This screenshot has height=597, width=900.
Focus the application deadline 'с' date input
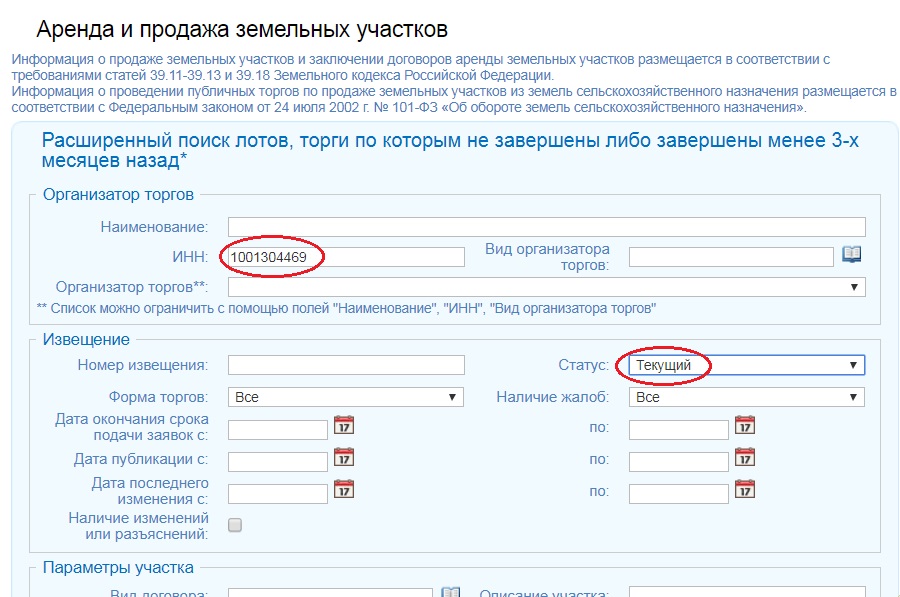click(278, 430)
